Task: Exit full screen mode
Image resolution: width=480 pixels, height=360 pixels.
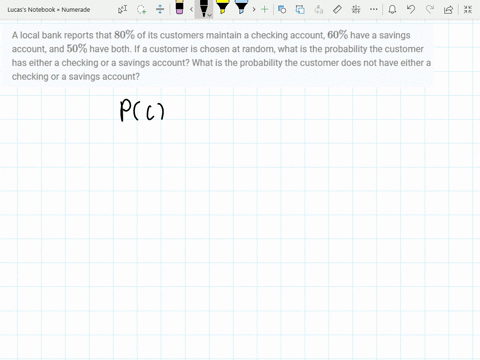Action: click(x=468, y=9)
